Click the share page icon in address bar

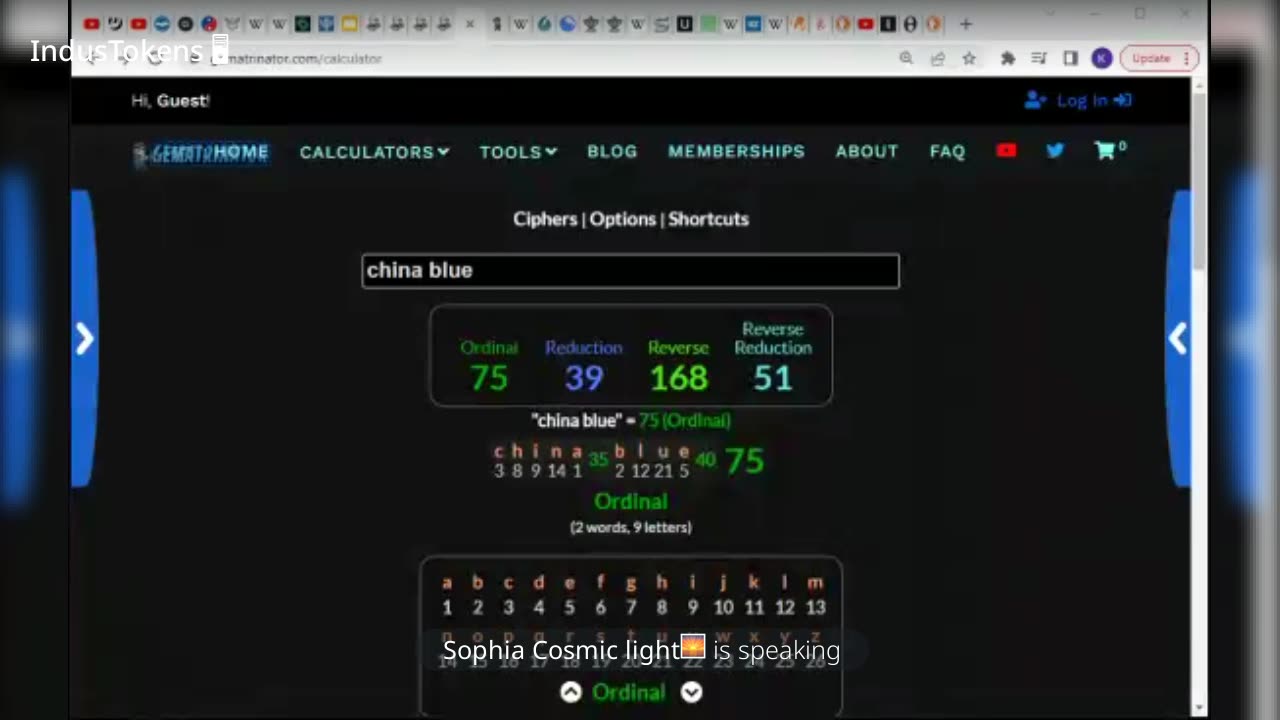pos(937,59)
